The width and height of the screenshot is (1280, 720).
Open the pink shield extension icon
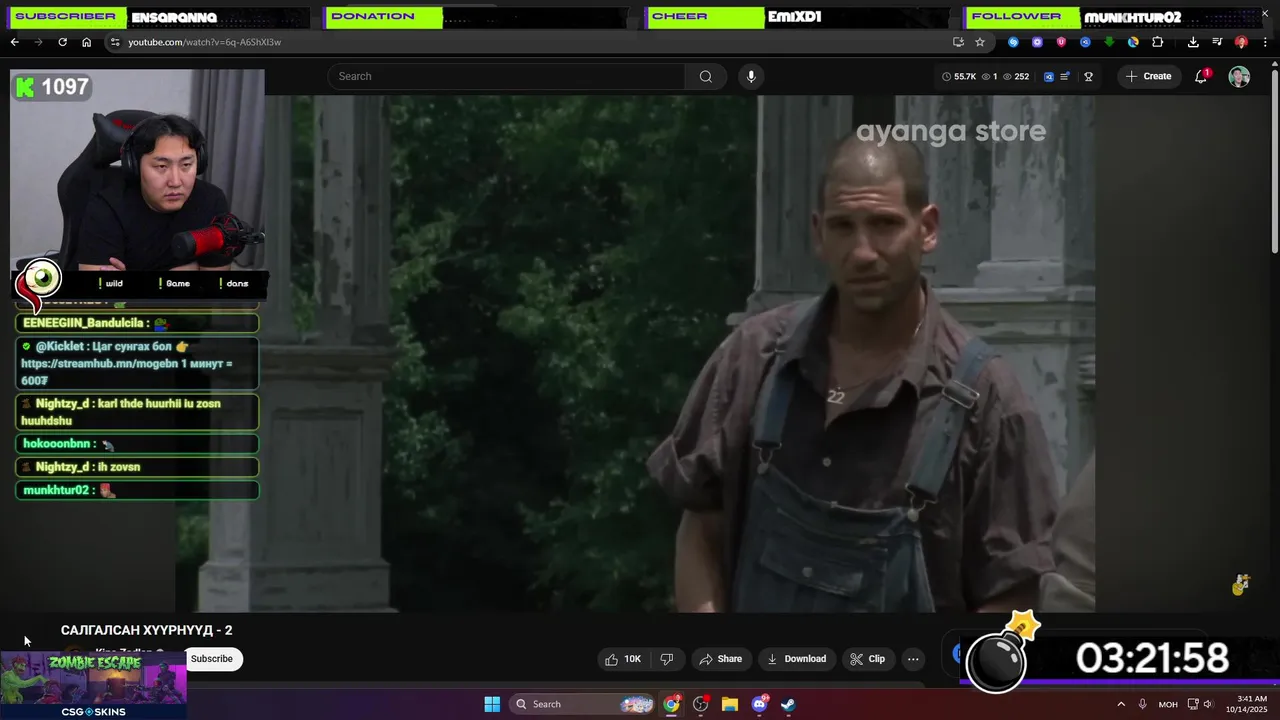(x=1061, y=42)
